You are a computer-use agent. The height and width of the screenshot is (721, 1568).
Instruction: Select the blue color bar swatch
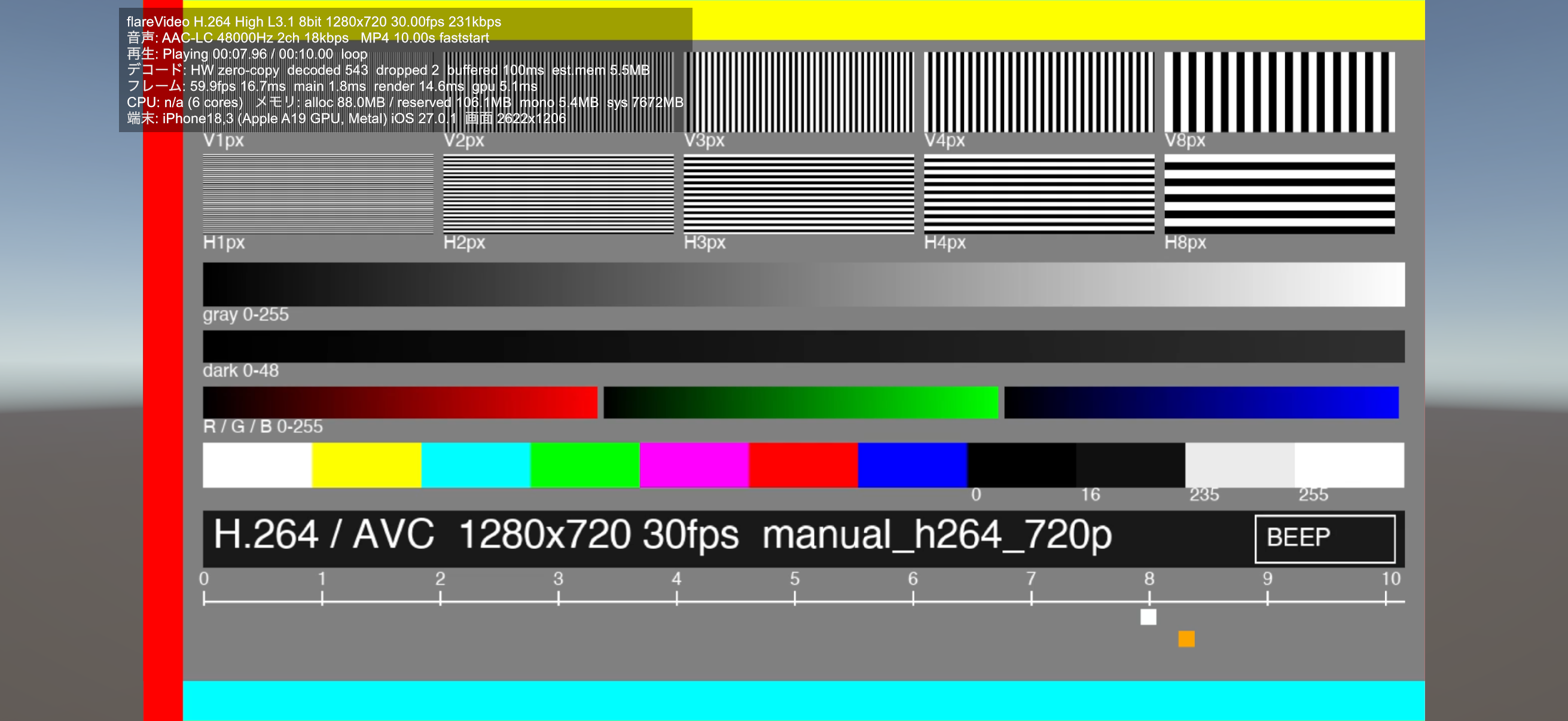(913, 465)
